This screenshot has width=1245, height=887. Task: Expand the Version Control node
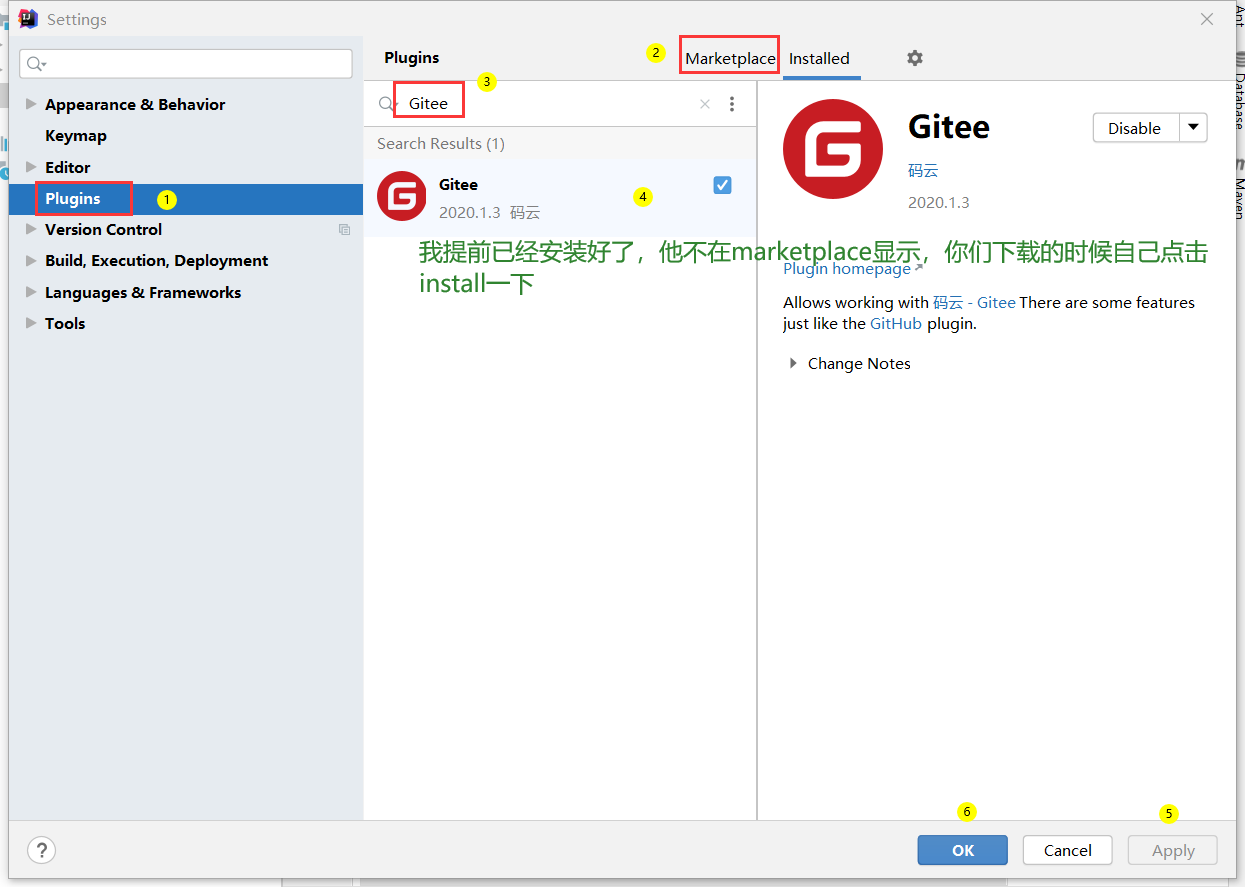click(x=31, y=229)
